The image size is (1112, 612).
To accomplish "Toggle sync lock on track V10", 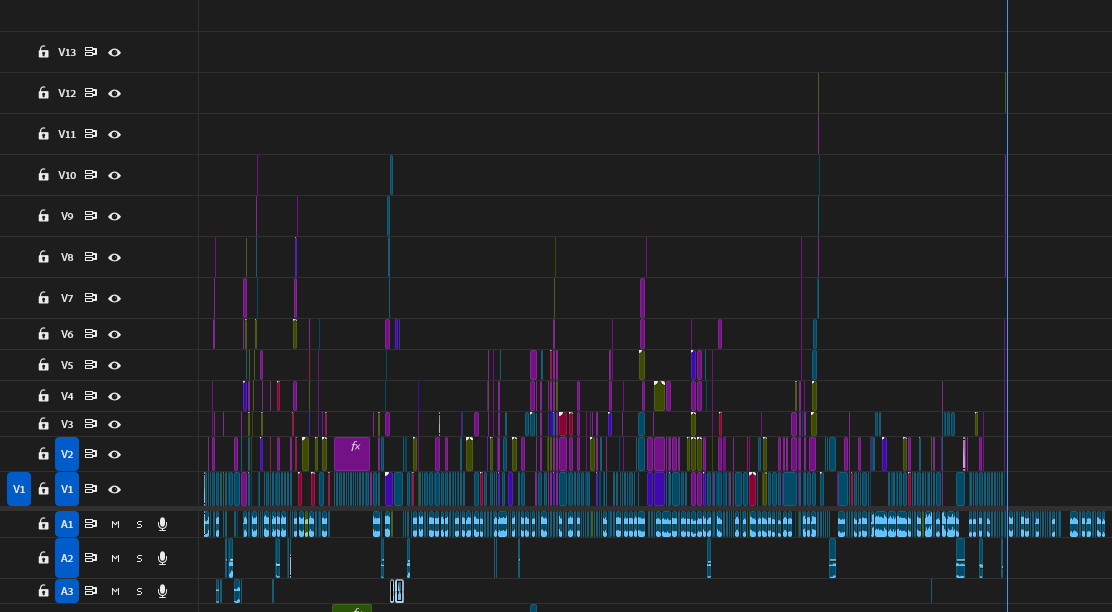I will click(91, 174).
